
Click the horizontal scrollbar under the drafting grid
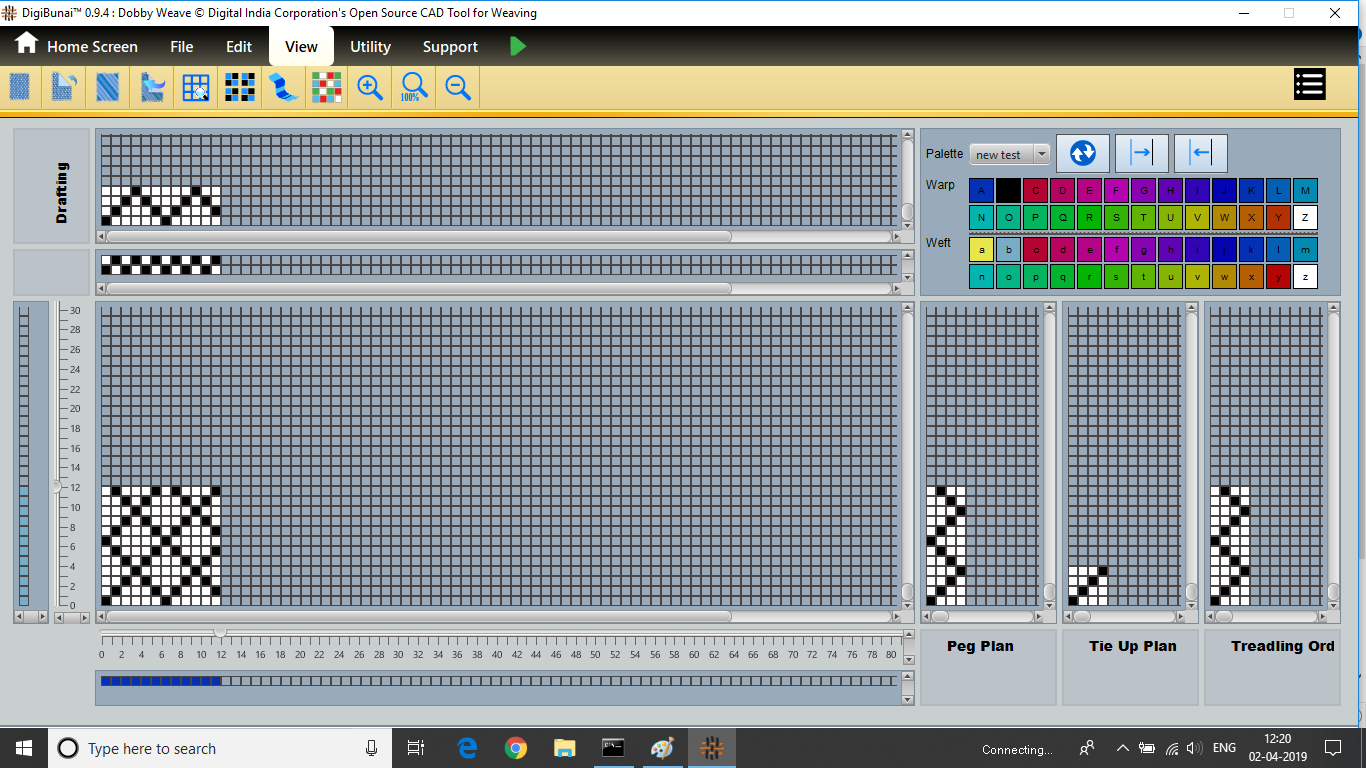tap(418, 237)
